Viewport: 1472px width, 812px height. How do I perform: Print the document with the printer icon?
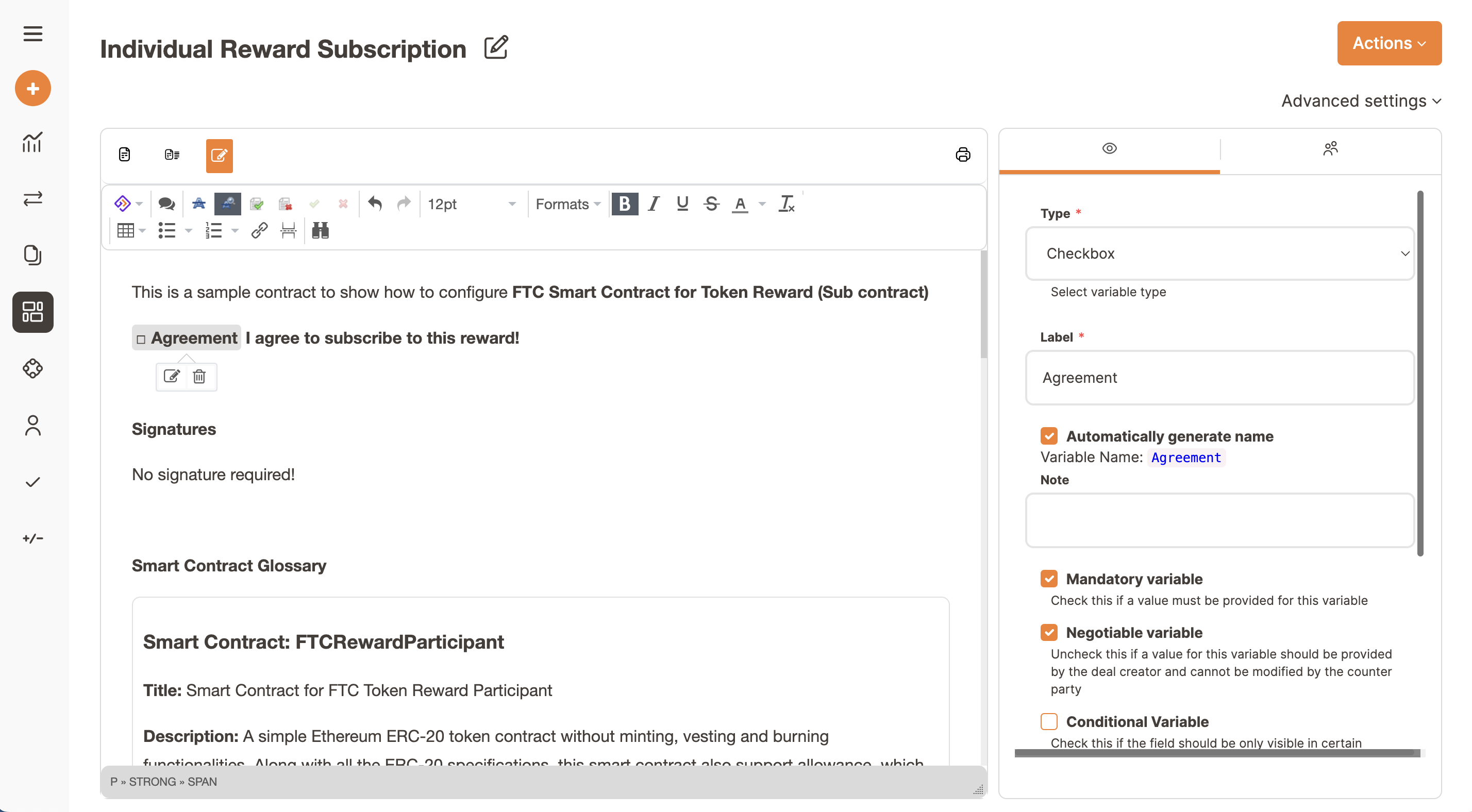pyautogui.click(x=963, y=155)
